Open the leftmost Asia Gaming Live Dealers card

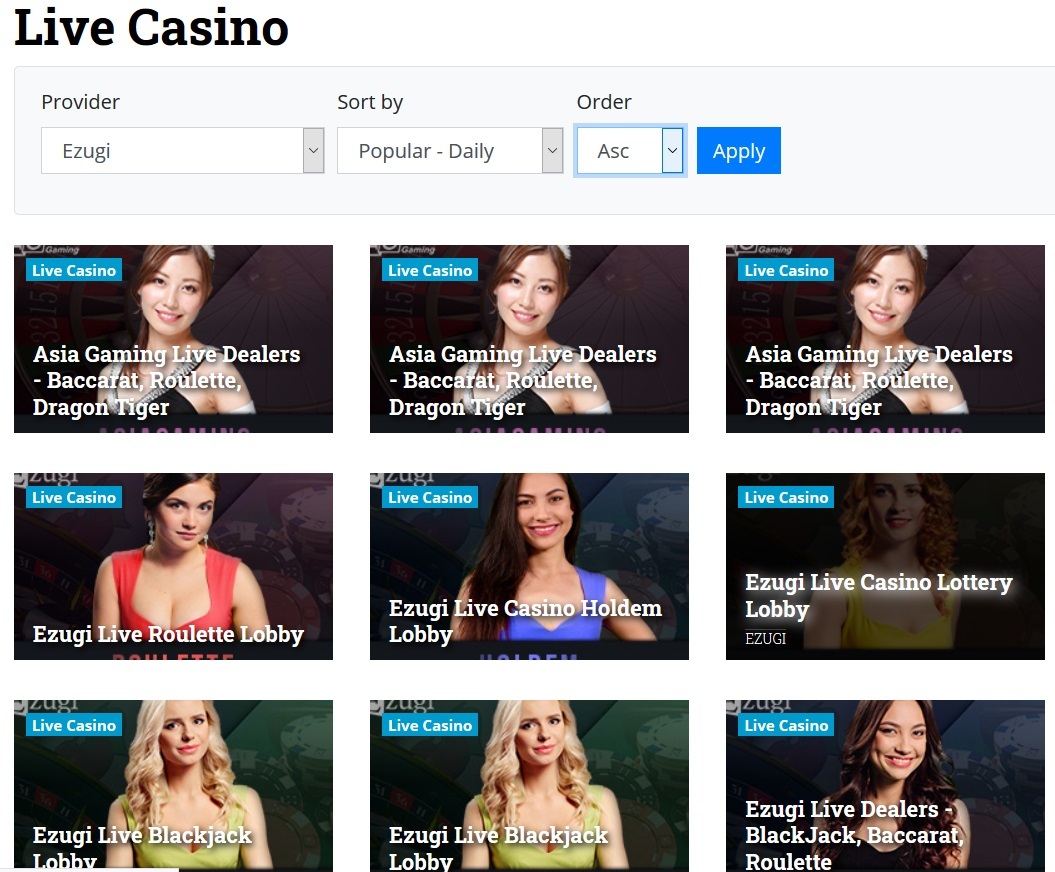pyautogui.click(x=173, y=338)
